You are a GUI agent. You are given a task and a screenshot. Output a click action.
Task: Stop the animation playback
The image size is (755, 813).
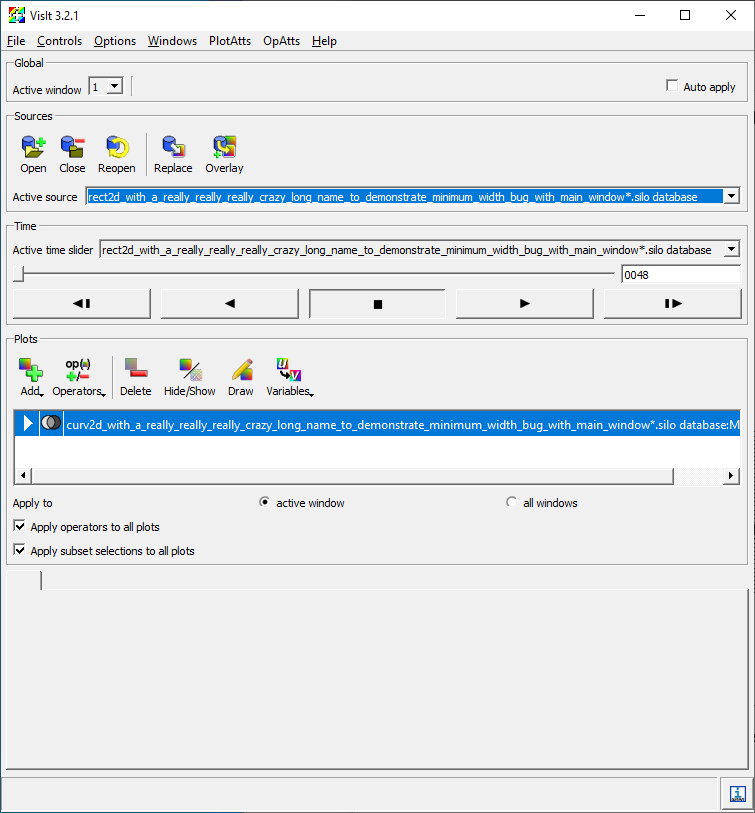tap(378, 304)
